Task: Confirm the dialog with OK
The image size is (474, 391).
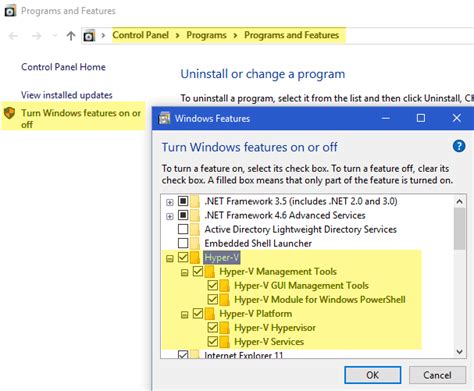Action: pyautogui.click(x=373, y=375)
